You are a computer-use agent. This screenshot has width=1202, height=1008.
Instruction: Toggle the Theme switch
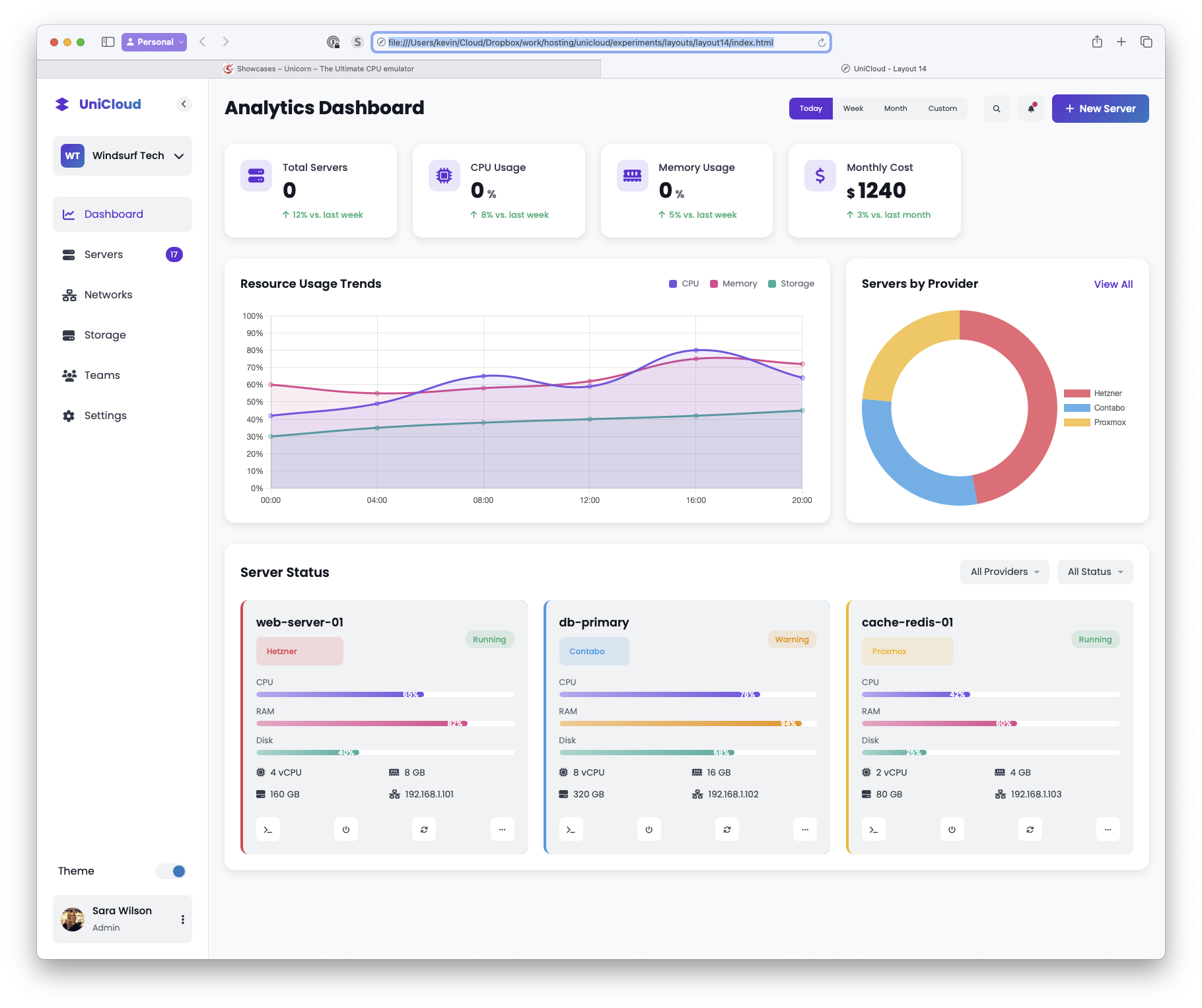point(172,871)
